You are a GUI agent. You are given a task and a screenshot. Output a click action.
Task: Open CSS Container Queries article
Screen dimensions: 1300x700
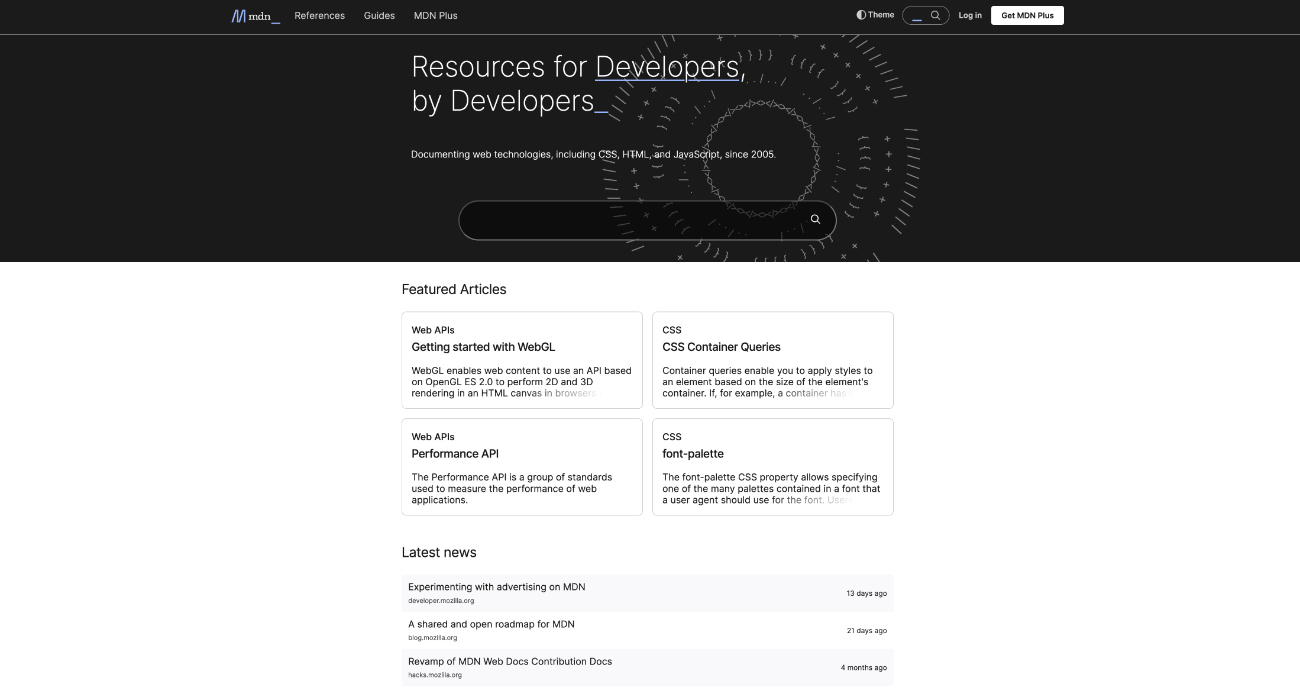tap(721, 347)
